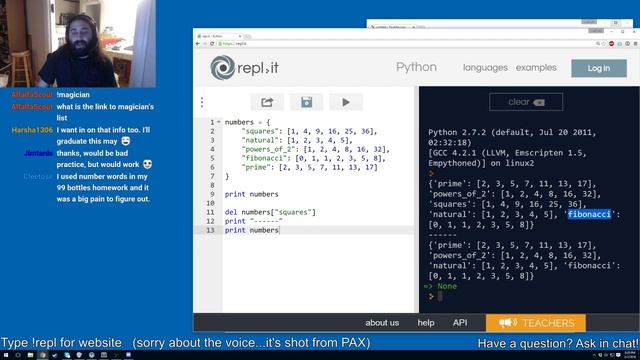Click the webcam video feed
This screenshot has height=360, width=640.
[78, 43]
